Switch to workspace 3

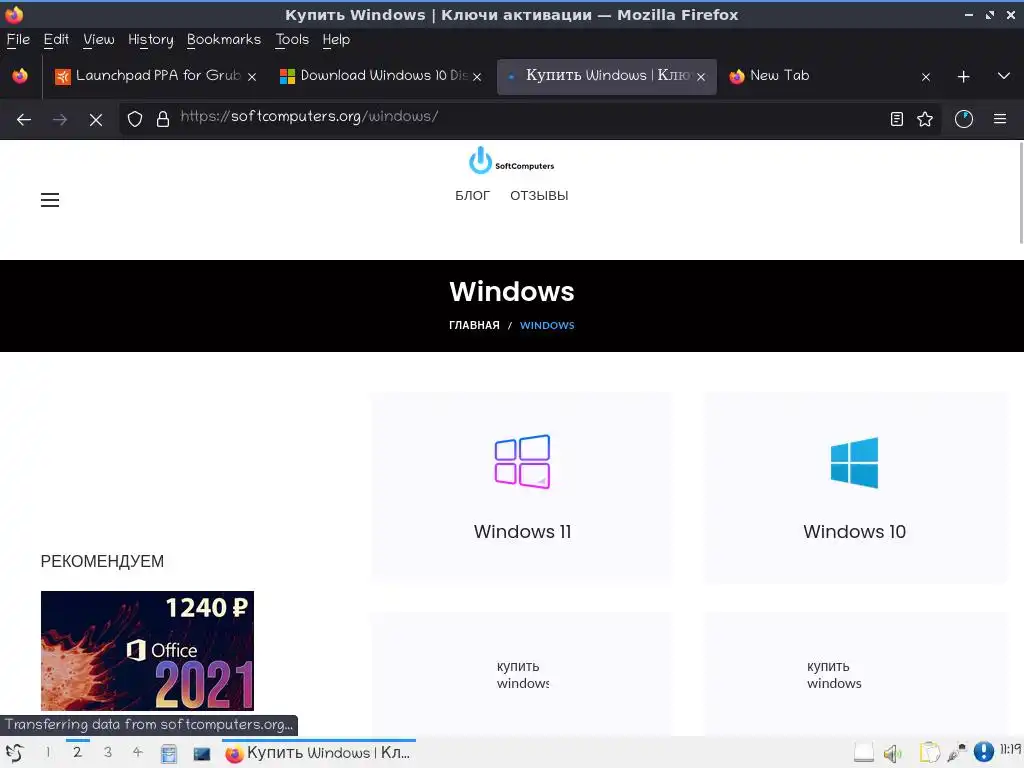click(x=108, y=753)
